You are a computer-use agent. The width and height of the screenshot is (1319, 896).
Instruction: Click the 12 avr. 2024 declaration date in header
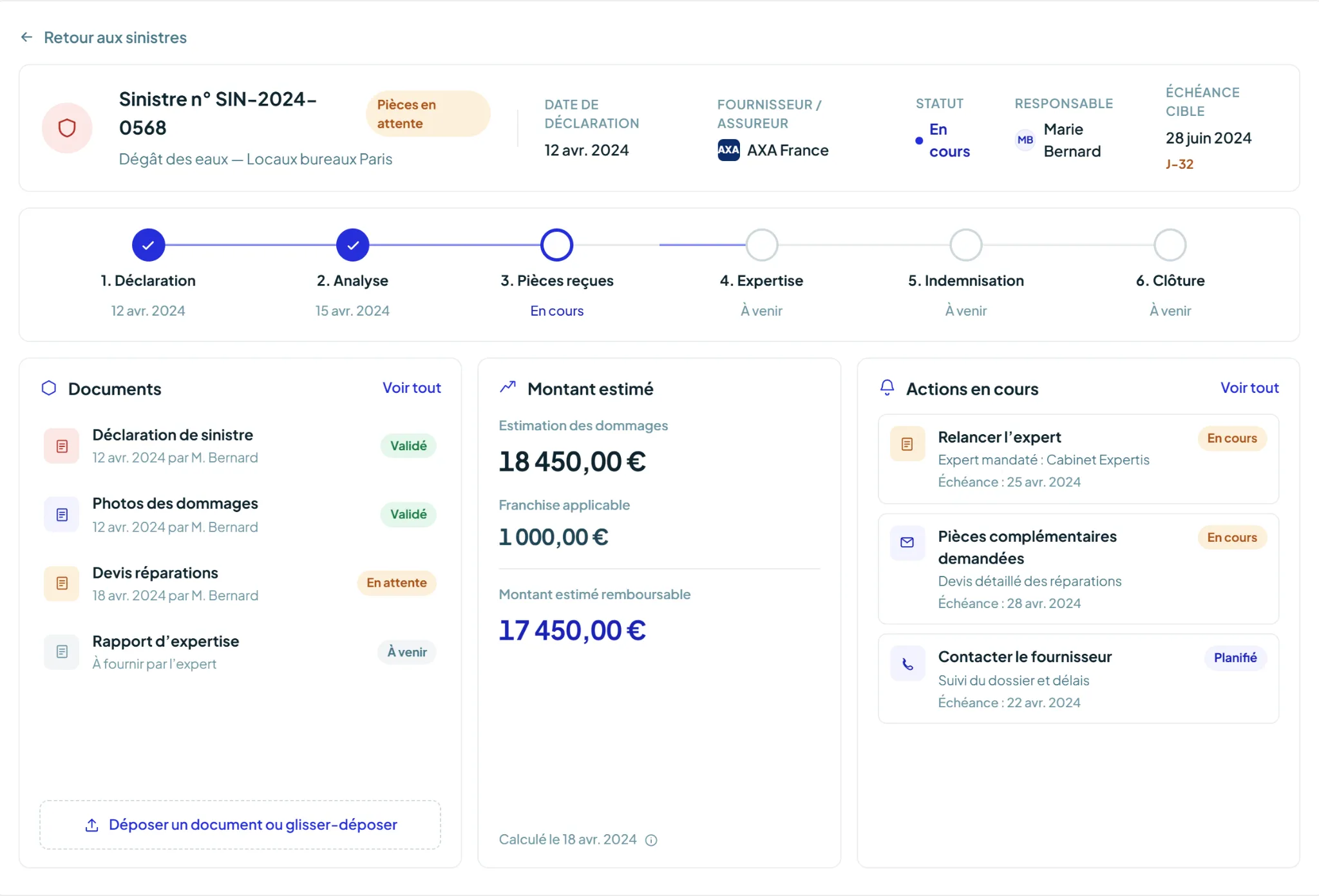point(587,150)
